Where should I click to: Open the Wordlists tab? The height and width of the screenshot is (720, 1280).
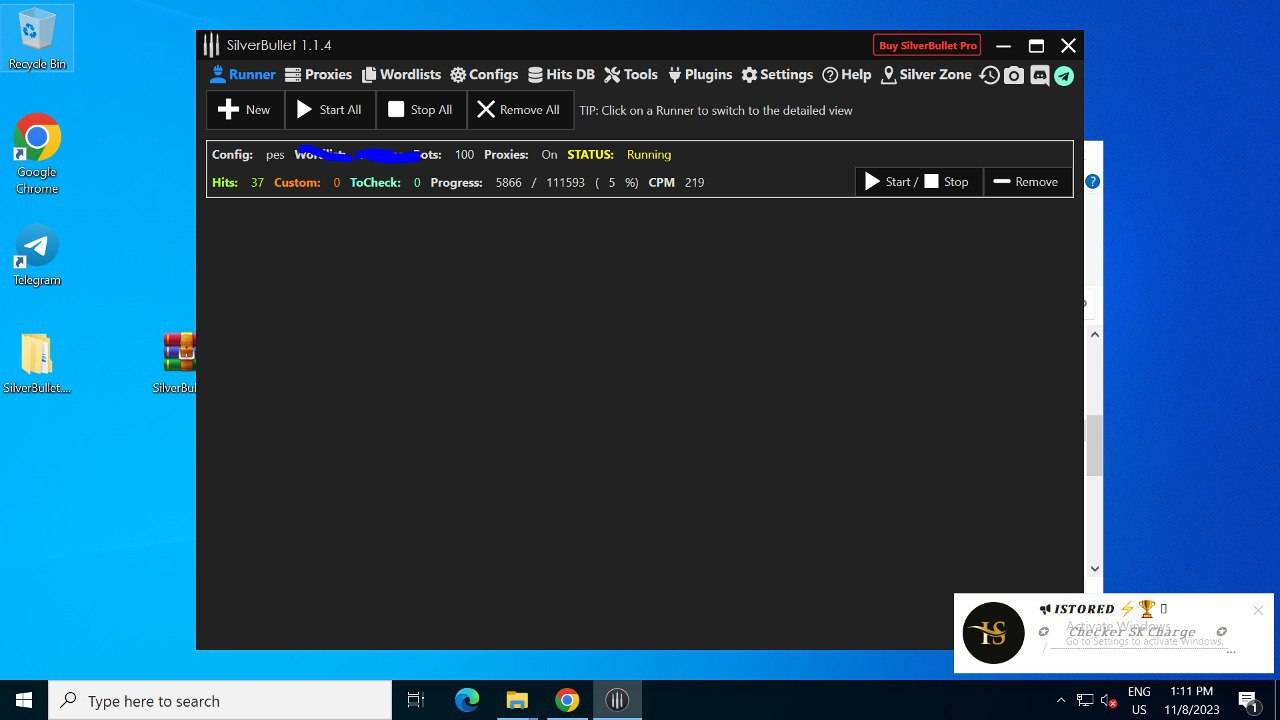coord(401,75)
